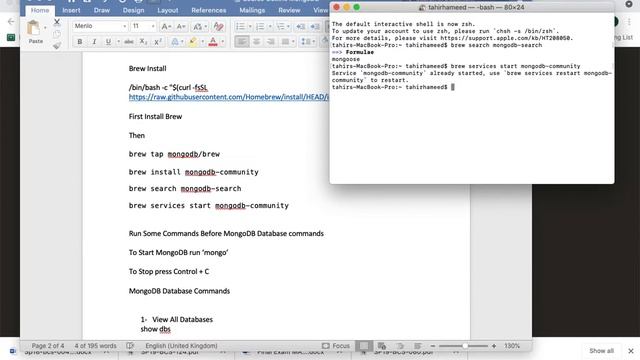Toggle italic formatting
Image resolution: width=640 pixels, height=360 pixels.
94,42
